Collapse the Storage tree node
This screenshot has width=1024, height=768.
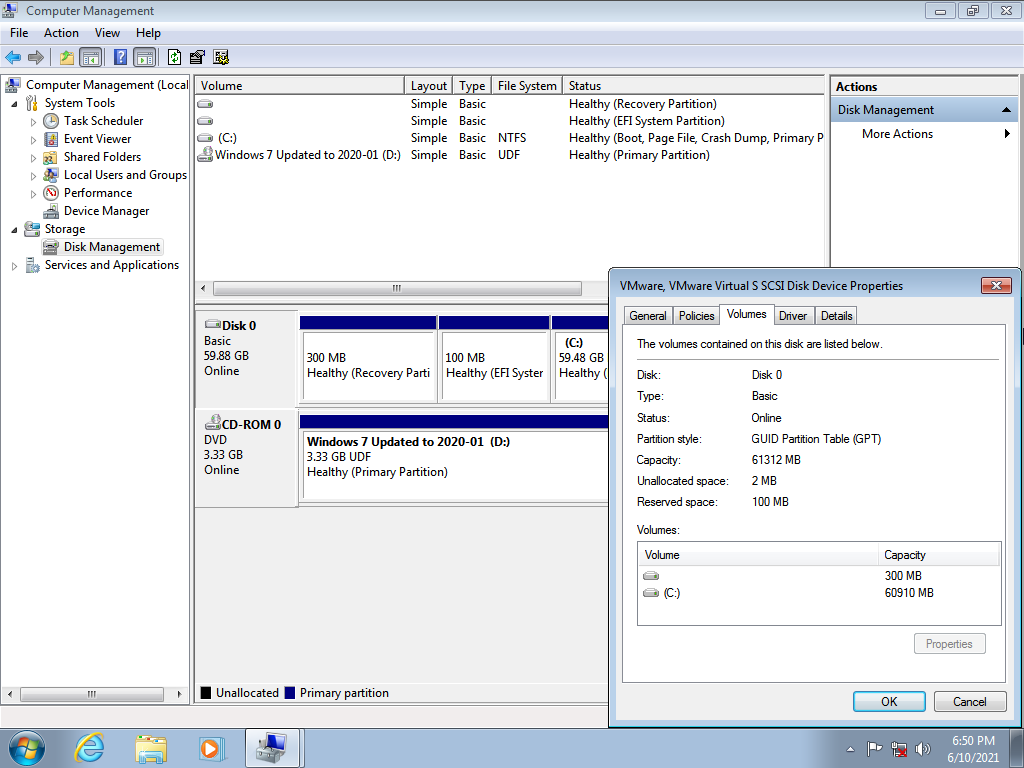click(15, 229)
